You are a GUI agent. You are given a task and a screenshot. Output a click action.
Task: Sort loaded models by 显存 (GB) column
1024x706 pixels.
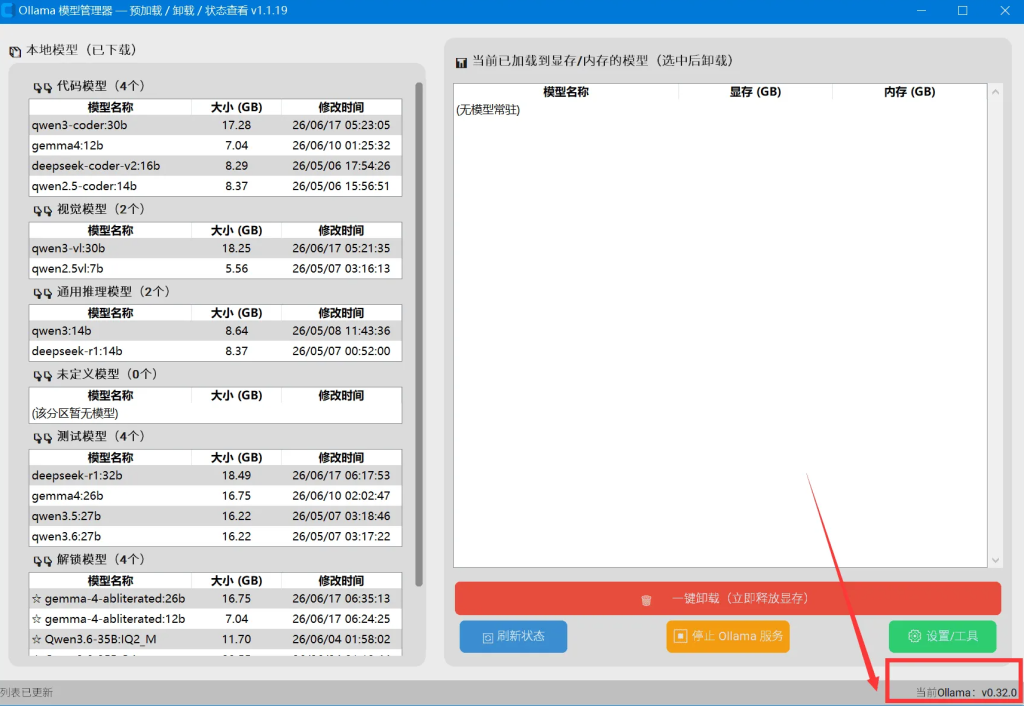pyautogui.click(x=755, y=92)
